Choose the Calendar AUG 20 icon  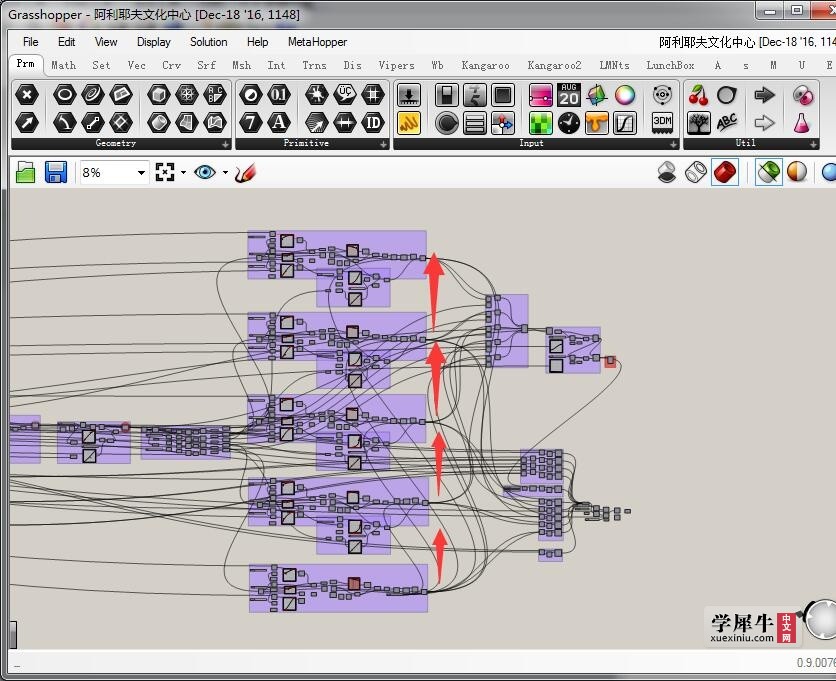[x=568, y=95]
